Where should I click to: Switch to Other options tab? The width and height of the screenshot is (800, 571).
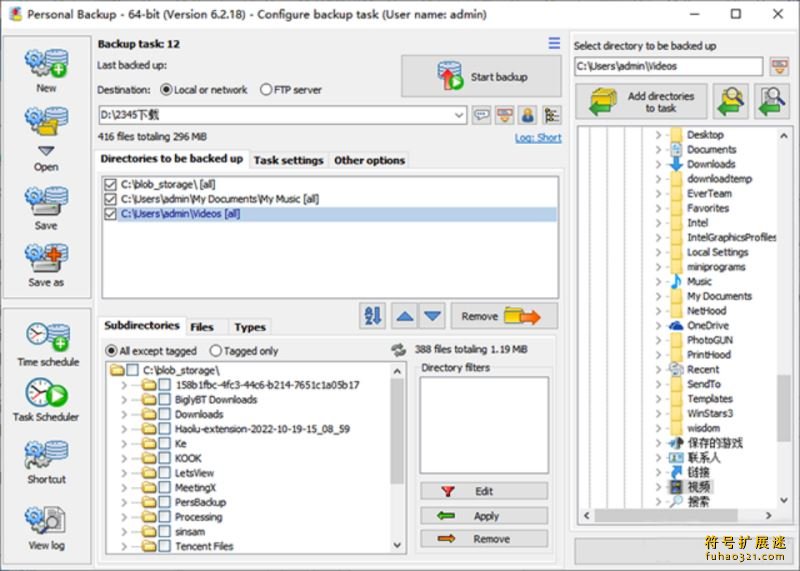(369, 160)
